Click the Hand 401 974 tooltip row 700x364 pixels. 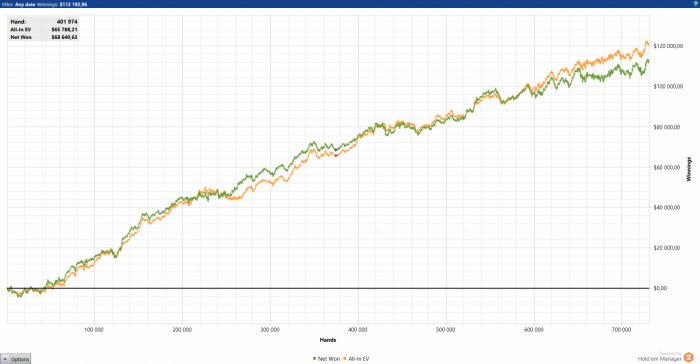pos(44,21)
